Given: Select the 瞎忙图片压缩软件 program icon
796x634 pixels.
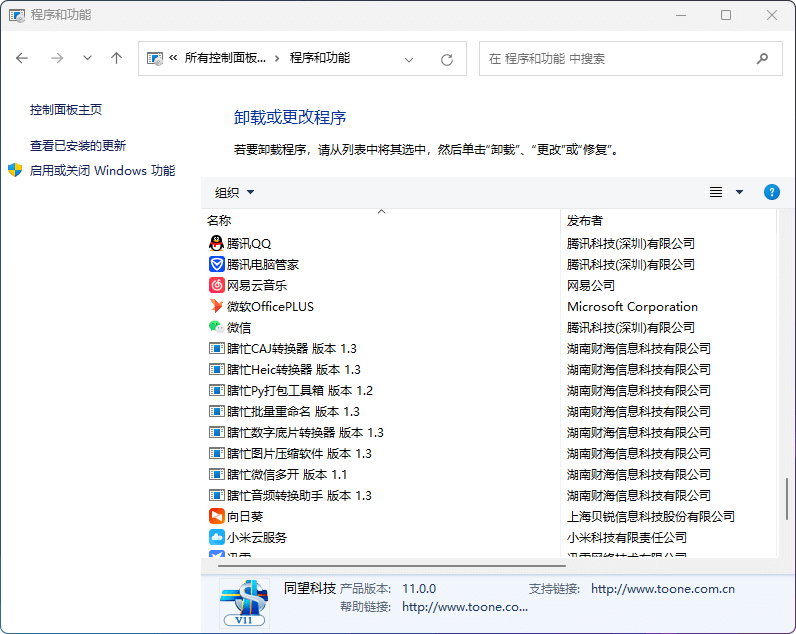Looking at the screenshot, I should coord(216,453).
